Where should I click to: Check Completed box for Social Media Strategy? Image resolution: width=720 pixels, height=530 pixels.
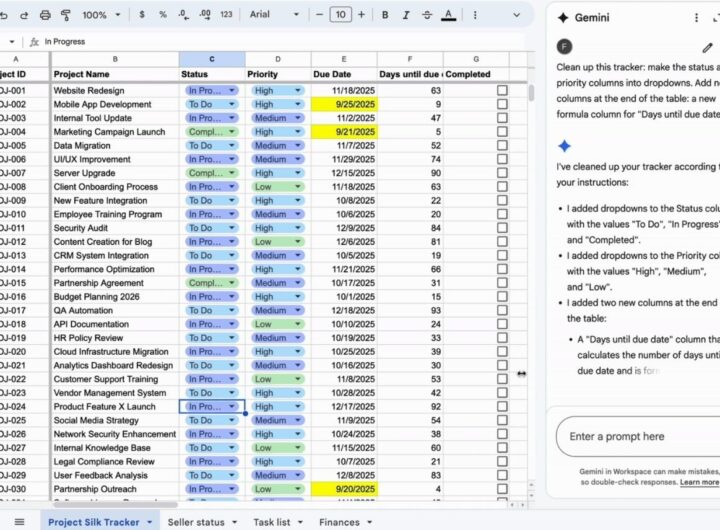coord(502,420)
